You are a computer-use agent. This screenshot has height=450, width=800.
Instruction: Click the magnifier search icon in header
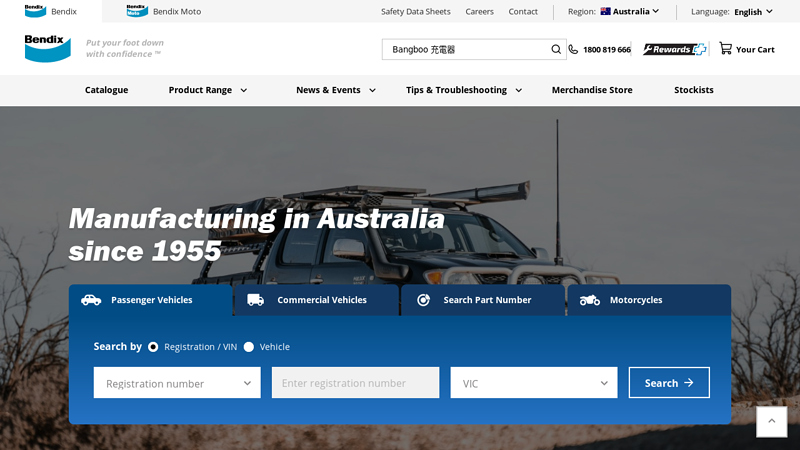coord(556,49)
